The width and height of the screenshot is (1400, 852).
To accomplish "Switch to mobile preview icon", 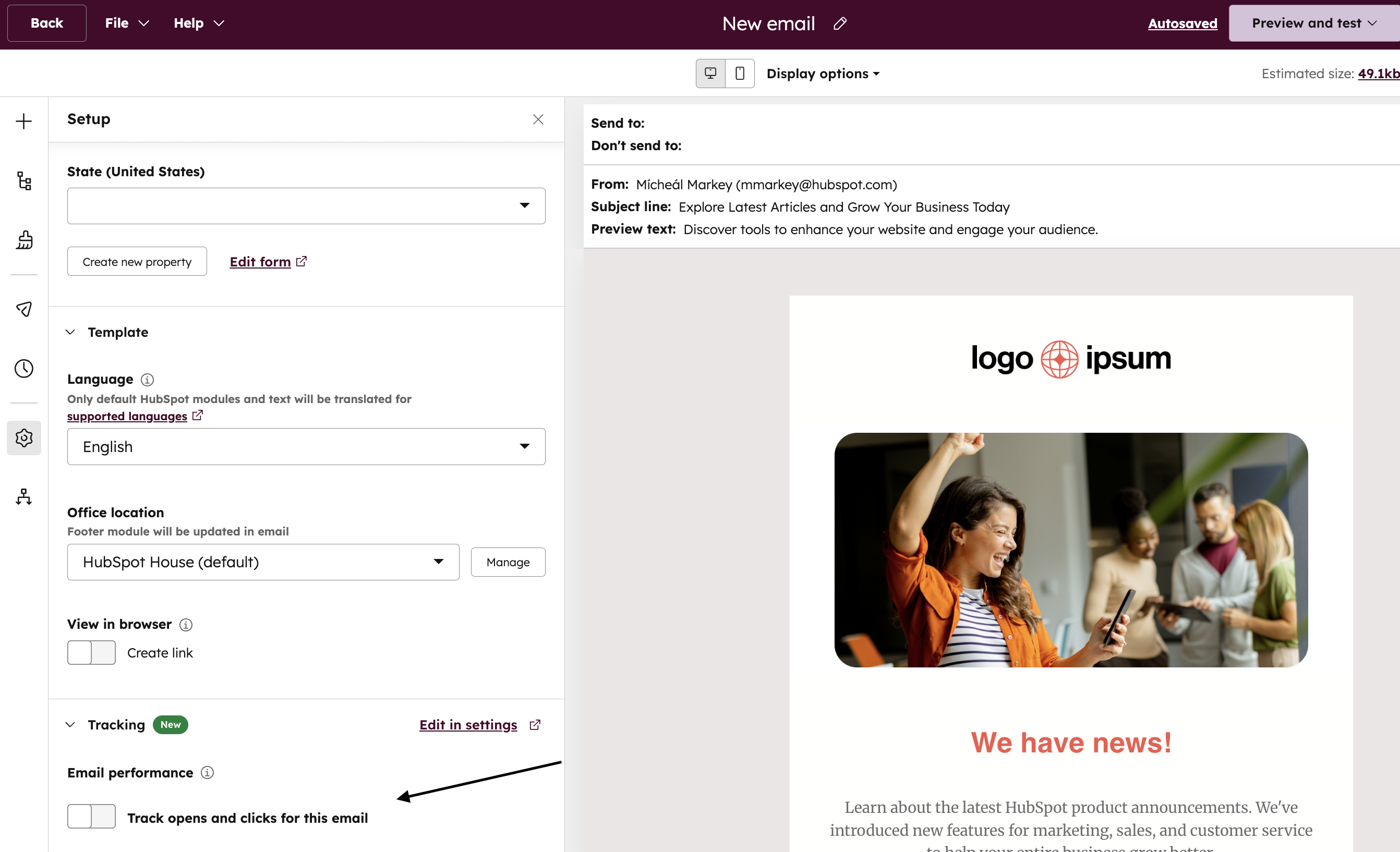I will point(740,74).
